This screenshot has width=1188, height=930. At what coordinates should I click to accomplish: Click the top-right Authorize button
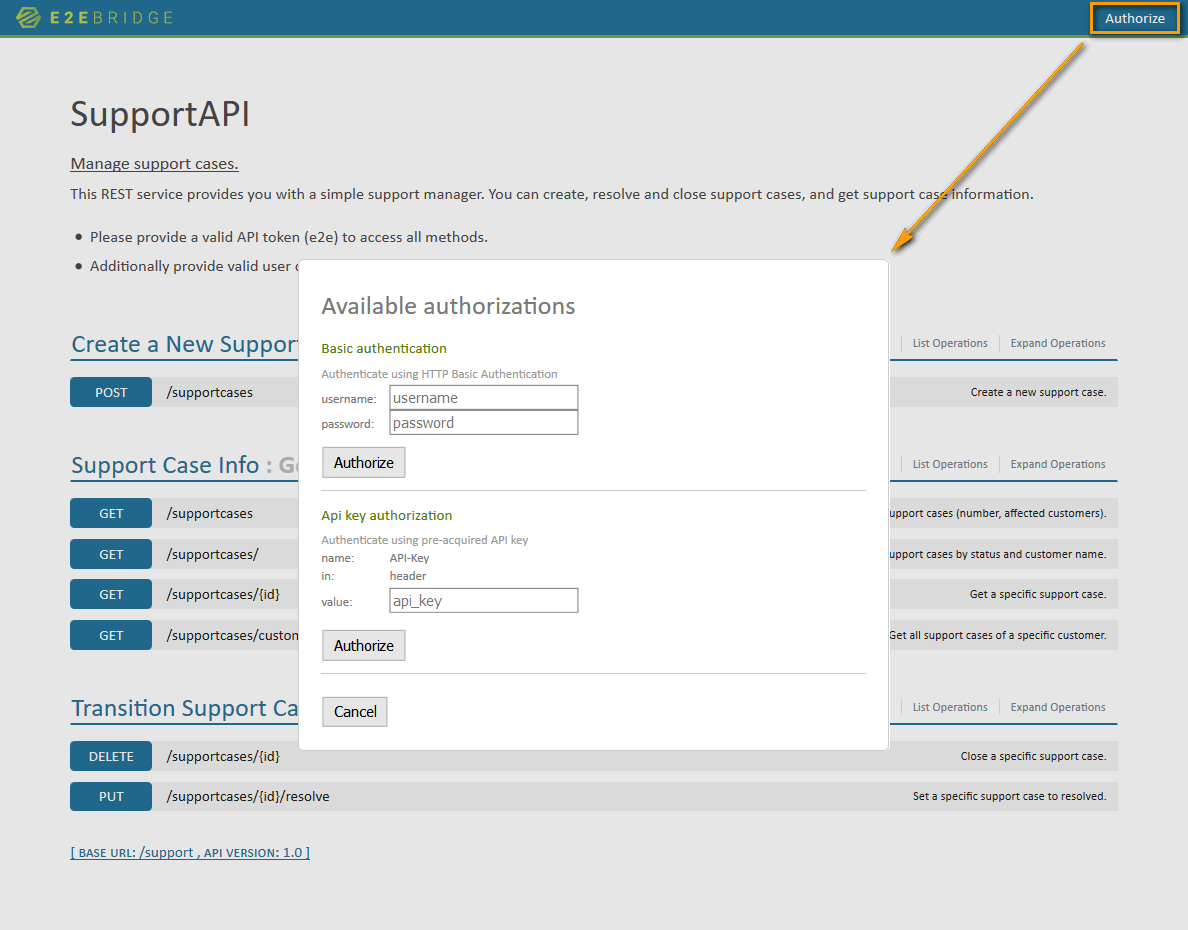point(1134,18)
